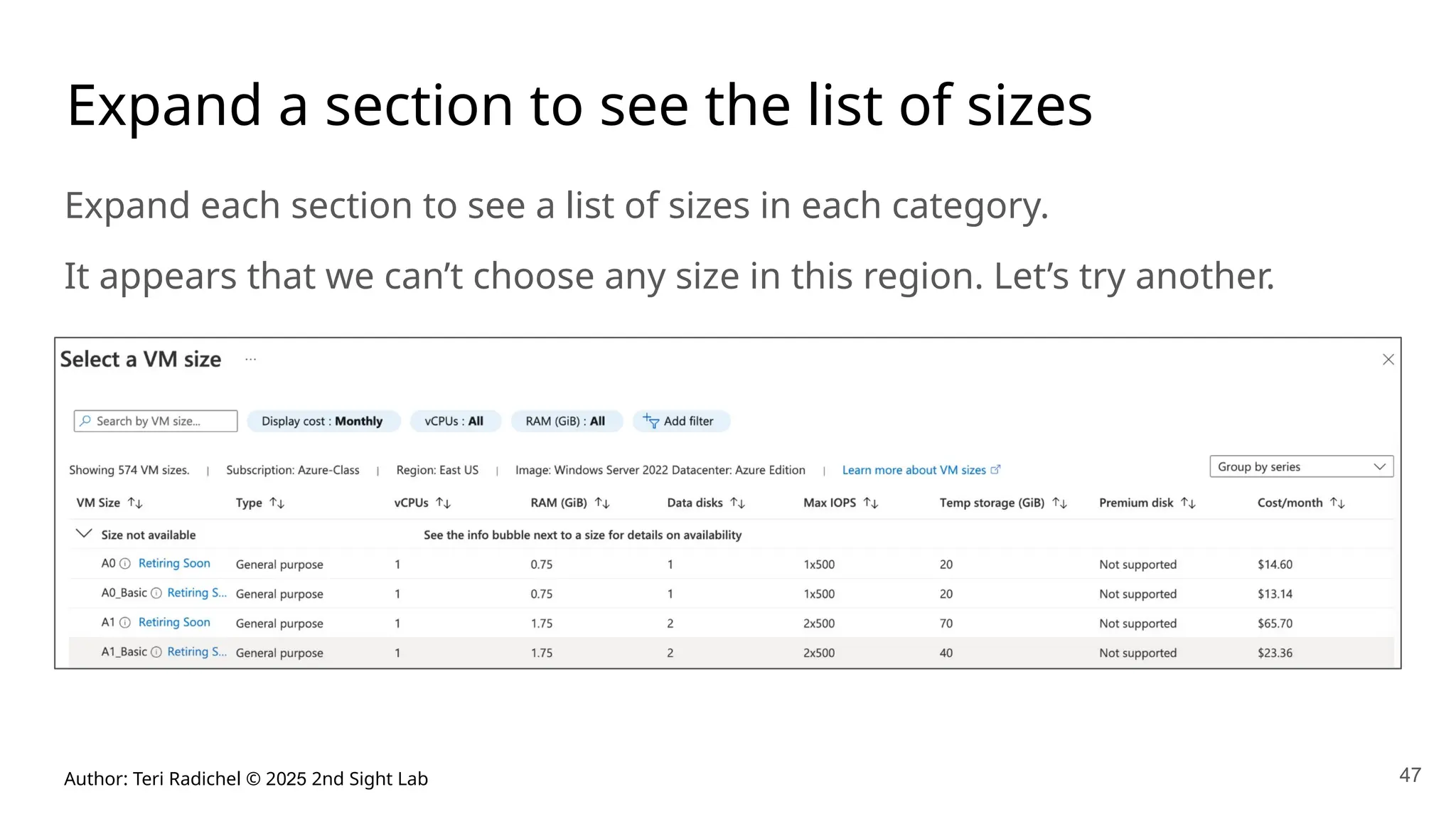The height and width of the screenshot is (819, 1456).
Task: Close the Select a VM size panel
Action: tap(1388, 360)
